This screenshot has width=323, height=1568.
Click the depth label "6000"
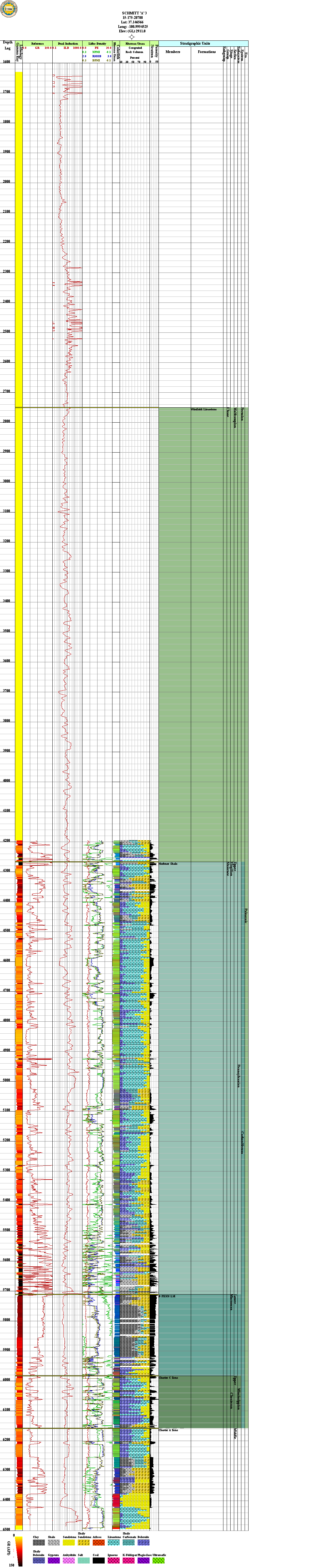[x=7, y=1379]
